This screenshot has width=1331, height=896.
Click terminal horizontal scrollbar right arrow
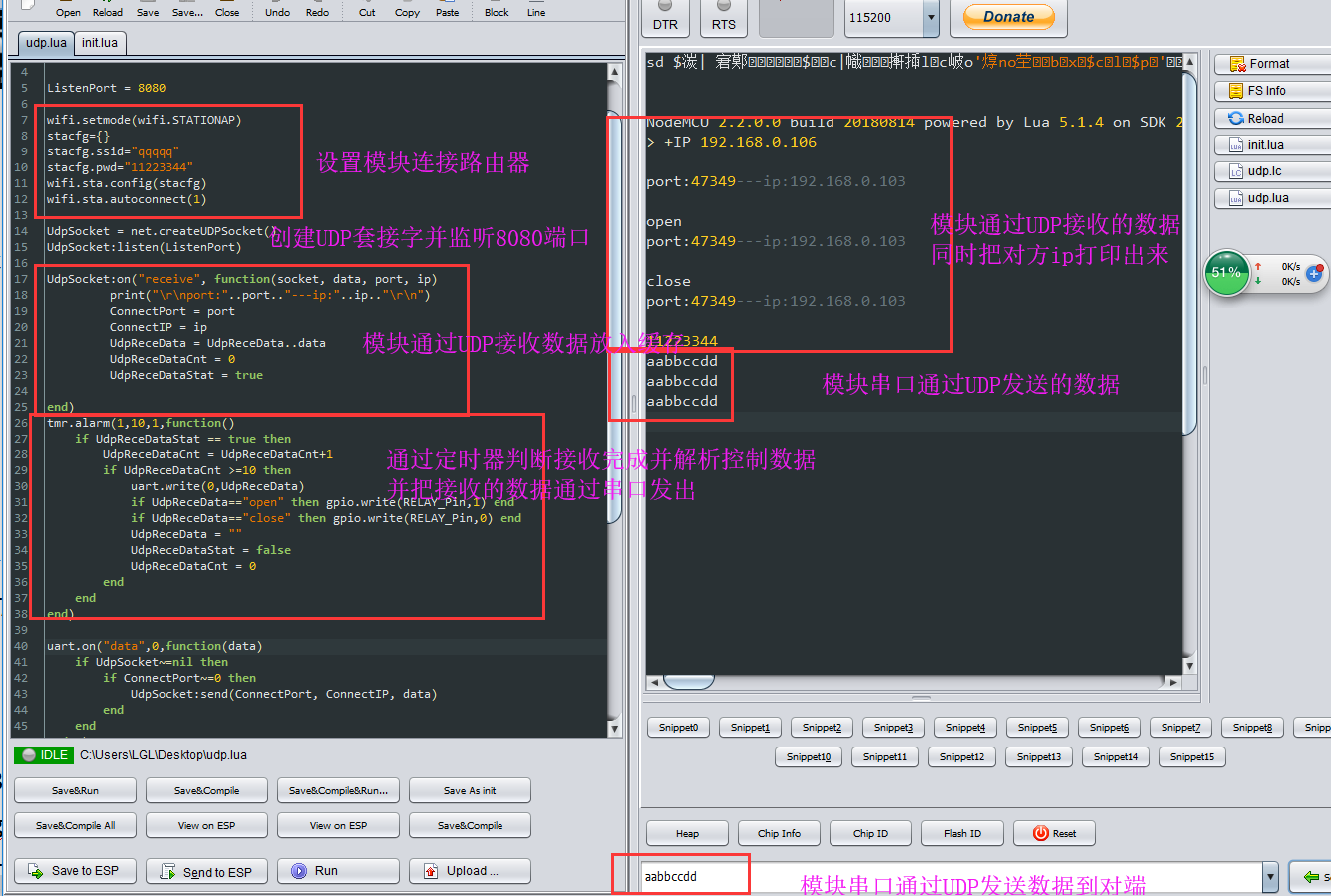1174,683
